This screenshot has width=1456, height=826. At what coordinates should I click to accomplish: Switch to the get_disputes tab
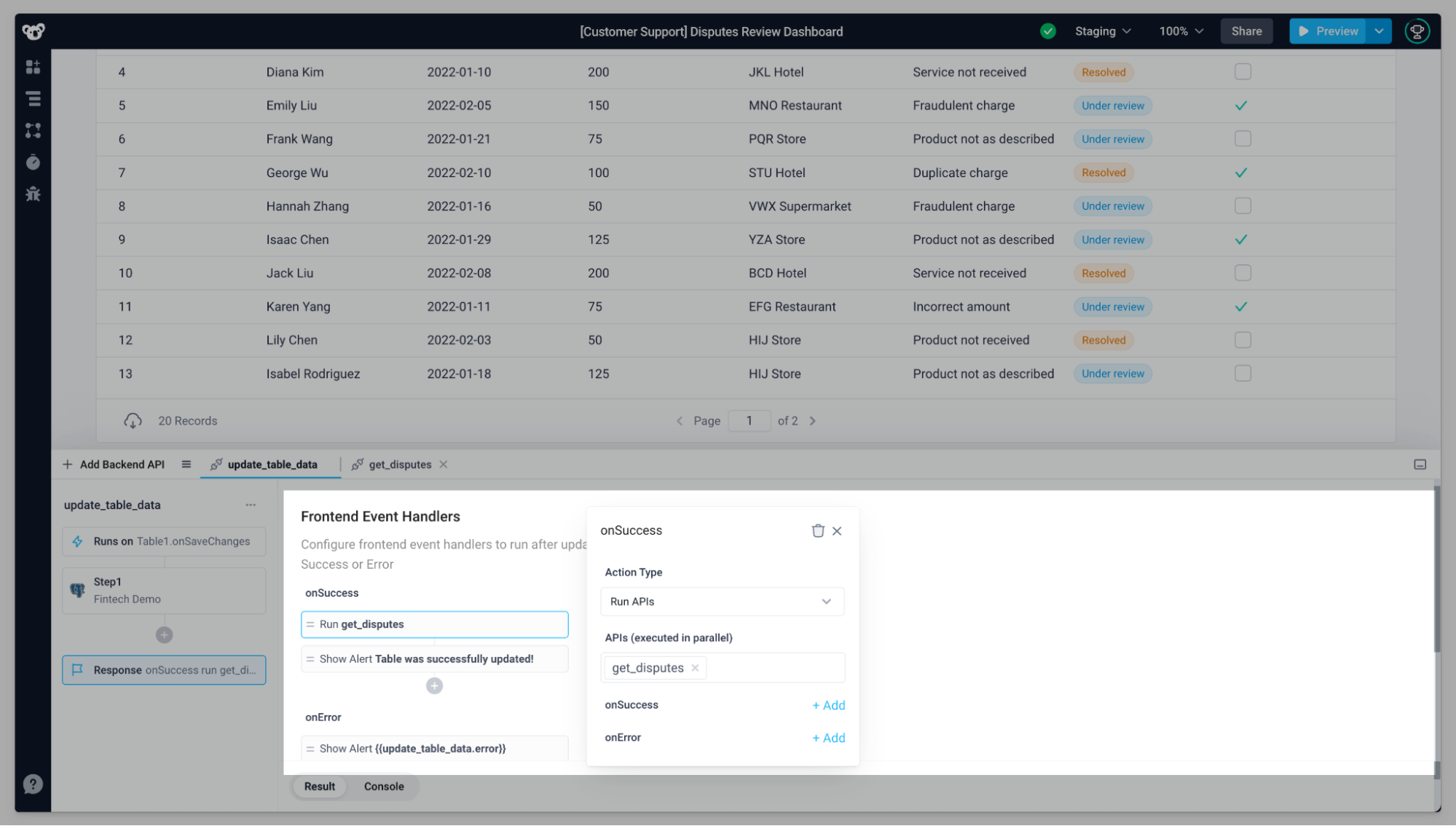point(400,464)
